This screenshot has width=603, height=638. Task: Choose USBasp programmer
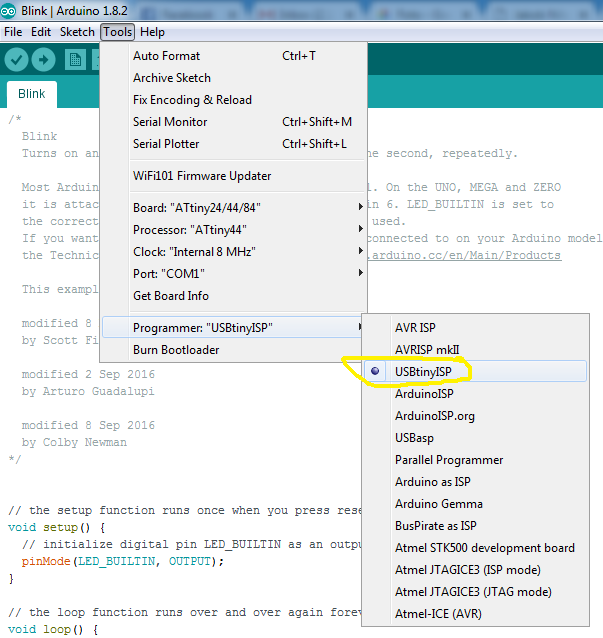pos(475,438)
